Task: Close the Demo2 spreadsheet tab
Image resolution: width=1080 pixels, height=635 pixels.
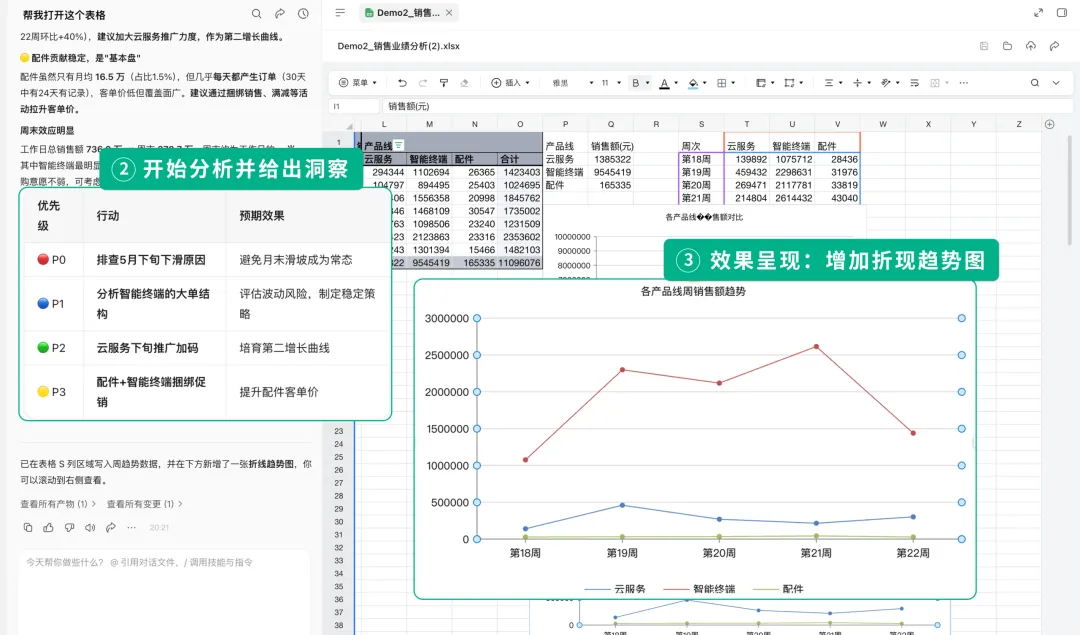Action: pos(449,13)
